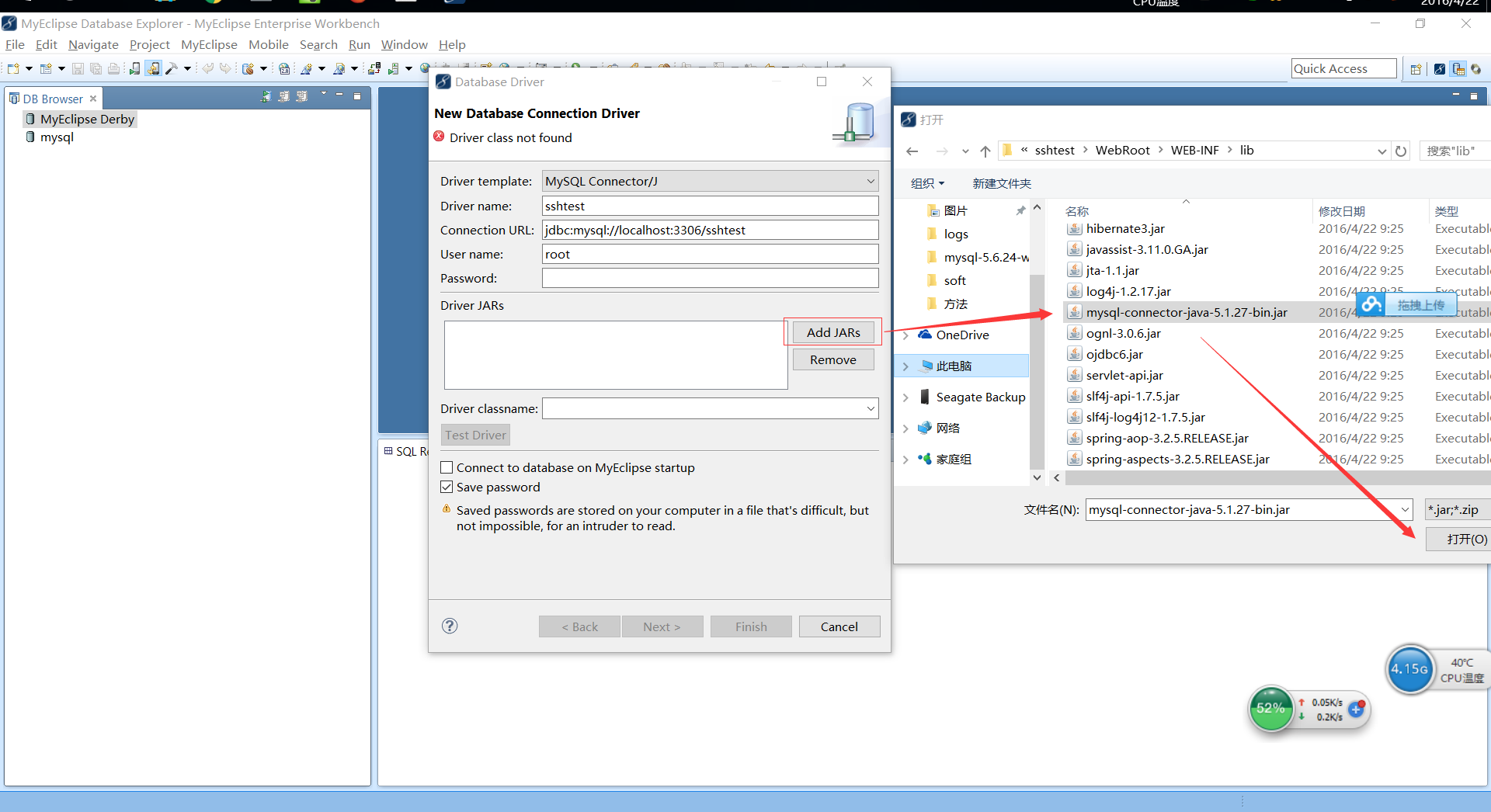Refresh the lib folder listing
1491x812 pixels.
click(1401, 151)
